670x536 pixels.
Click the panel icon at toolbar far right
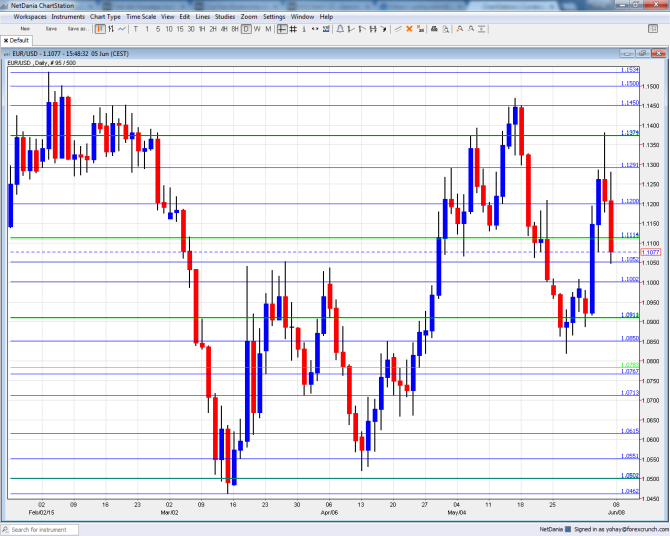coord(653,29)
